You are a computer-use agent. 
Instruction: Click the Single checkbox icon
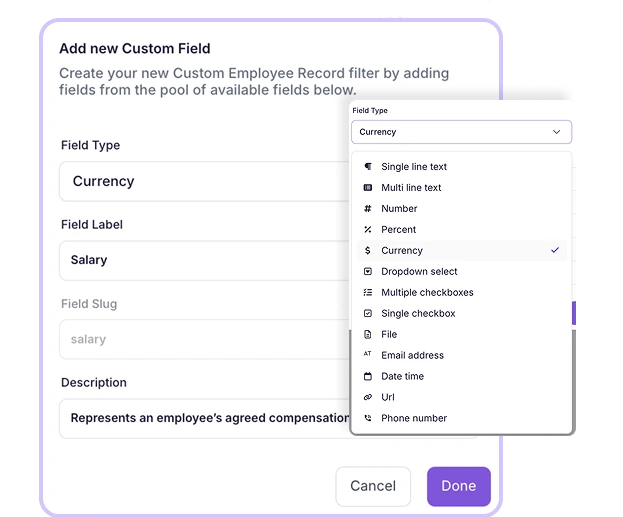click(368, 314)
